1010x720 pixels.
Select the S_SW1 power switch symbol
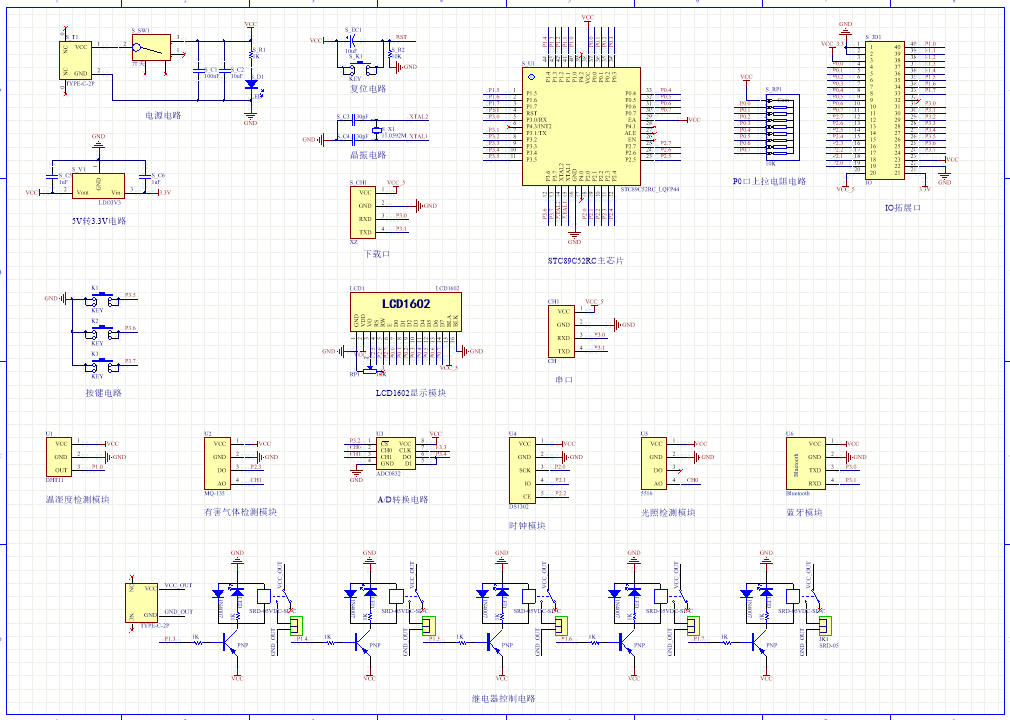(x=151, y=48)
